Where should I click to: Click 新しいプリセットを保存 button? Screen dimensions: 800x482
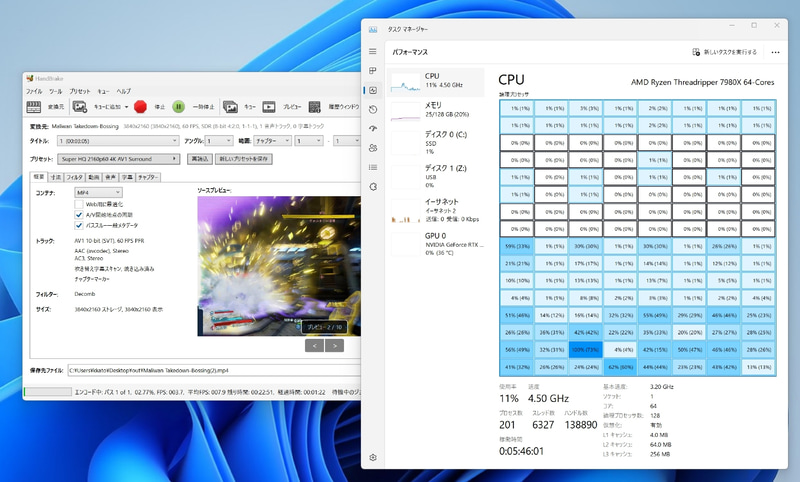point(244,159)
